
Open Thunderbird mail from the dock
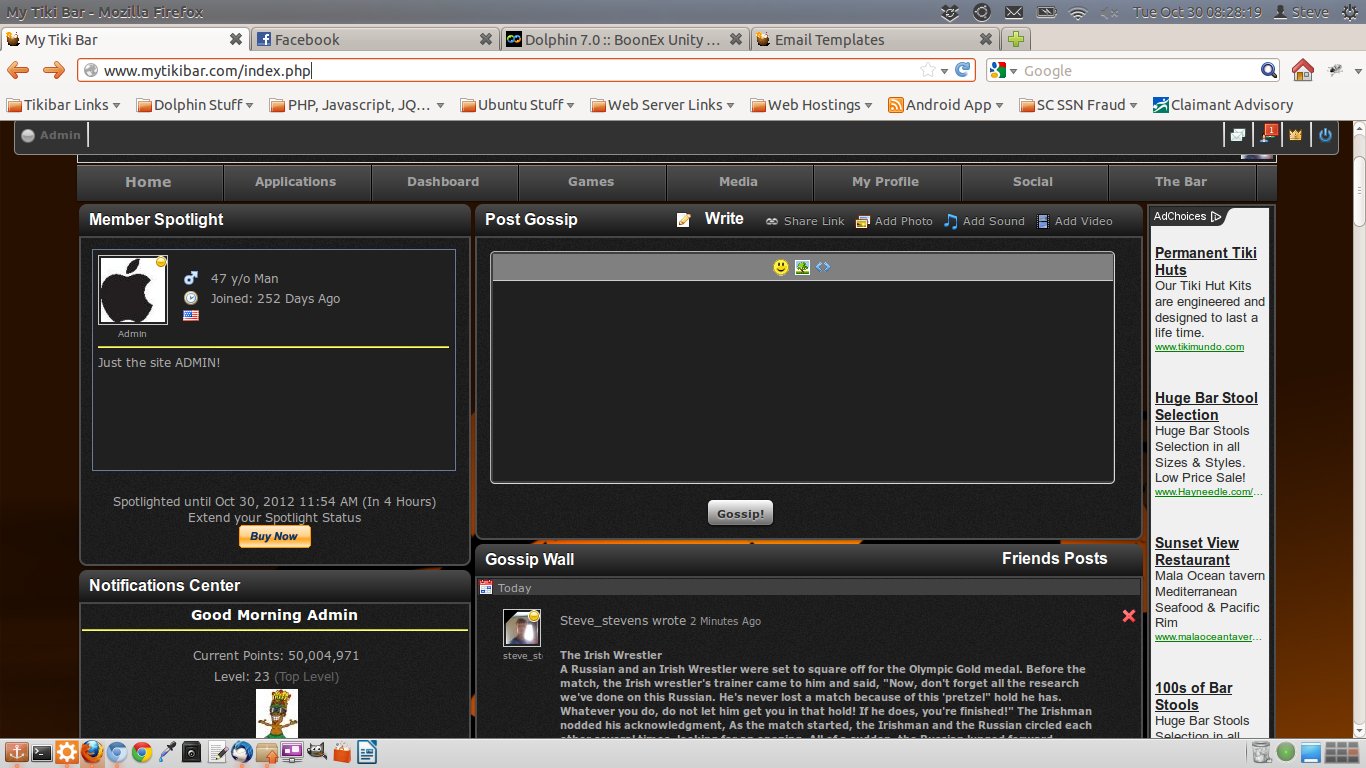click(x=242, y=753)
